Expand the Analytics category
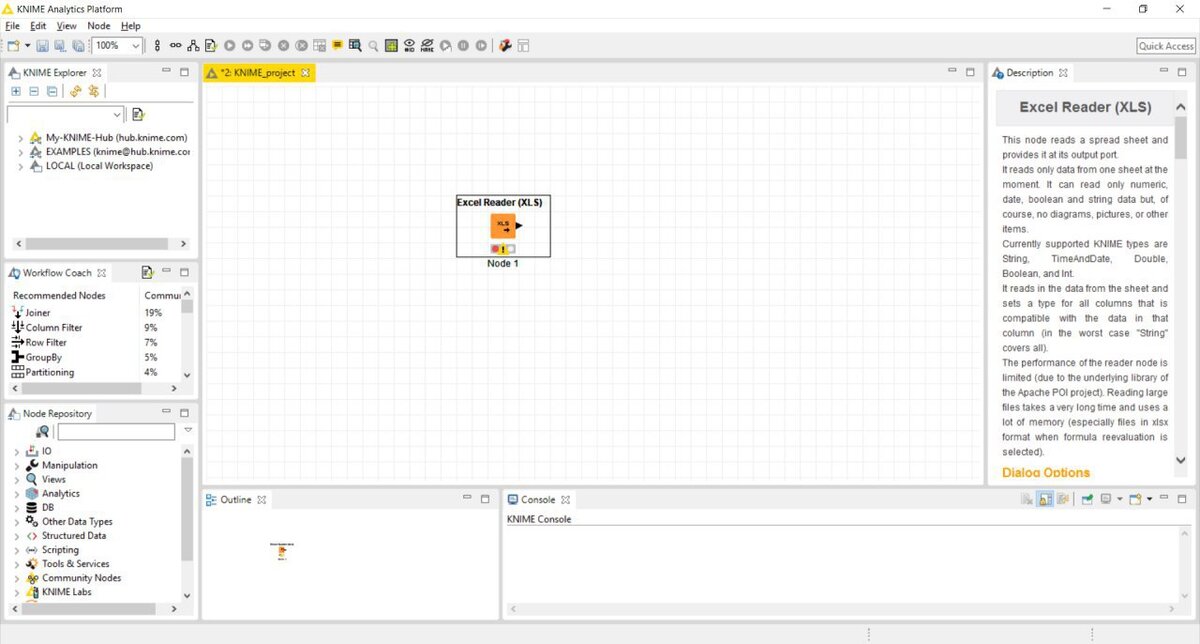1200x644 pixels. [x=17, y=494]
